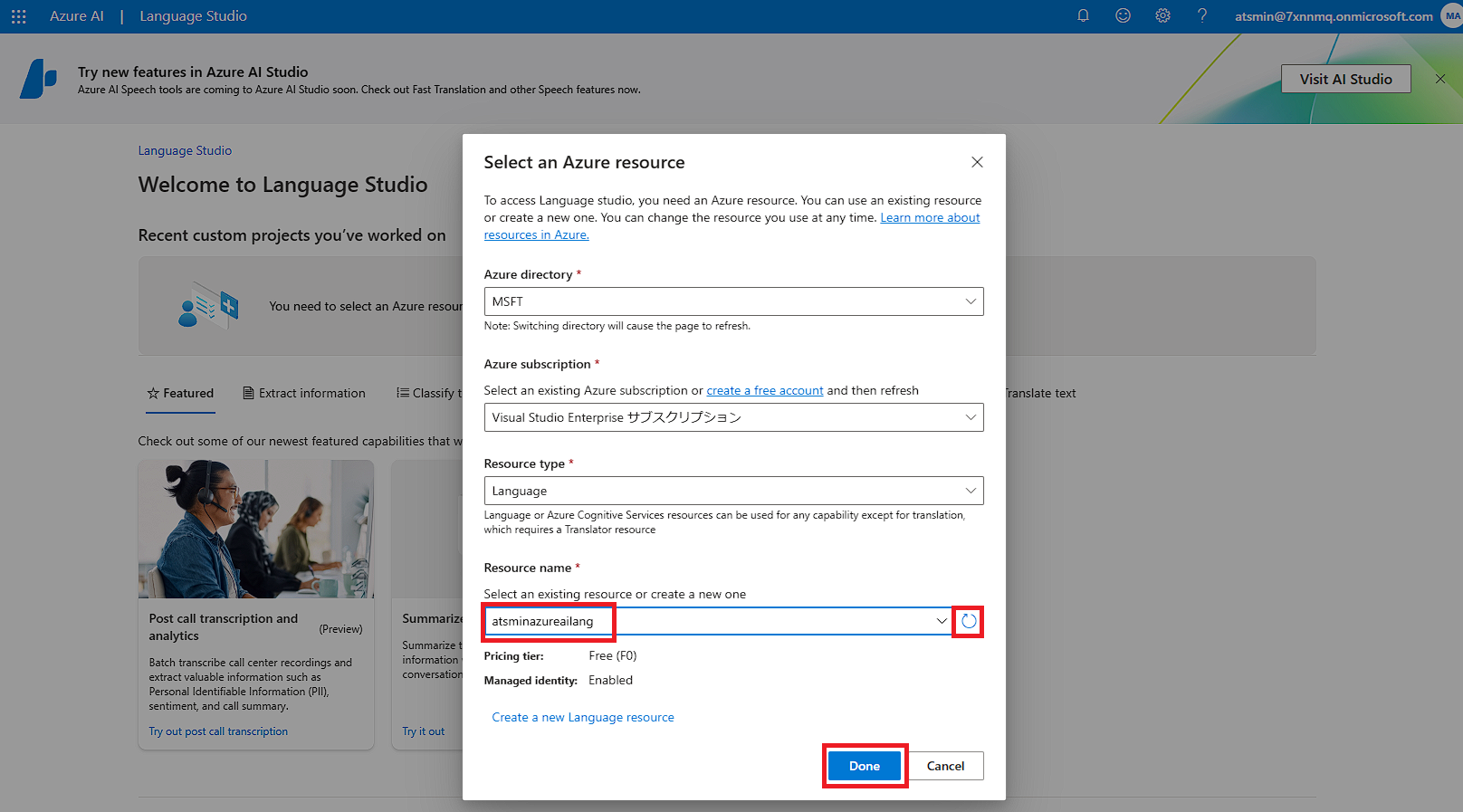Click the Cancel button
The height and width of the screenshot is (812, 1463).
945,766
